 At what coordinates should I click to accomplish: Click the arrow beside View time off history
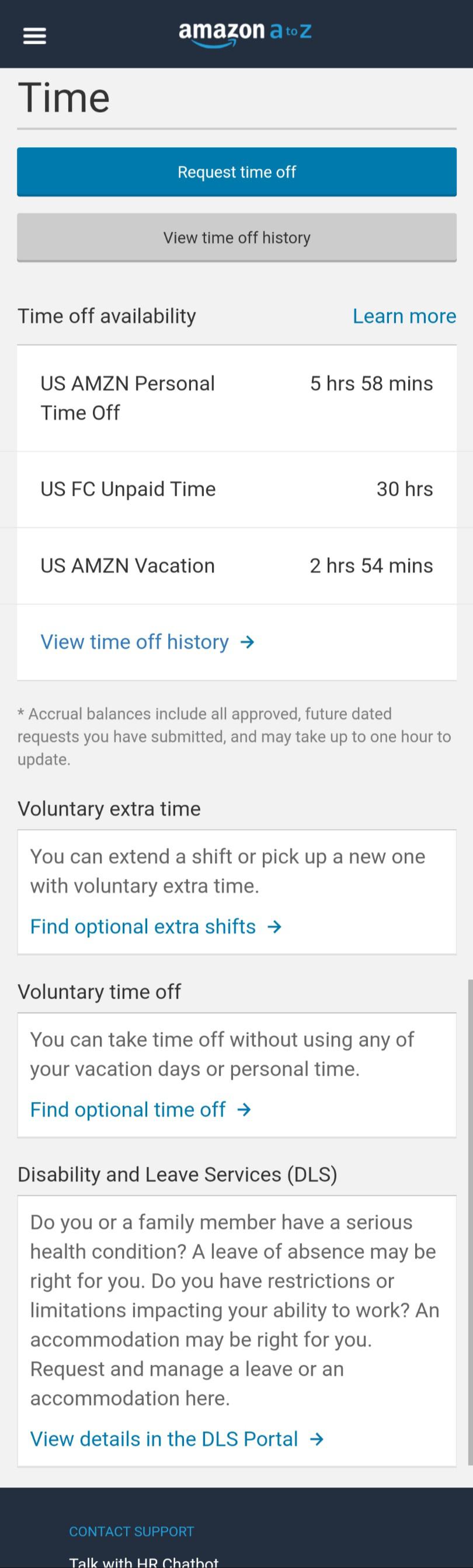[247, 642]
